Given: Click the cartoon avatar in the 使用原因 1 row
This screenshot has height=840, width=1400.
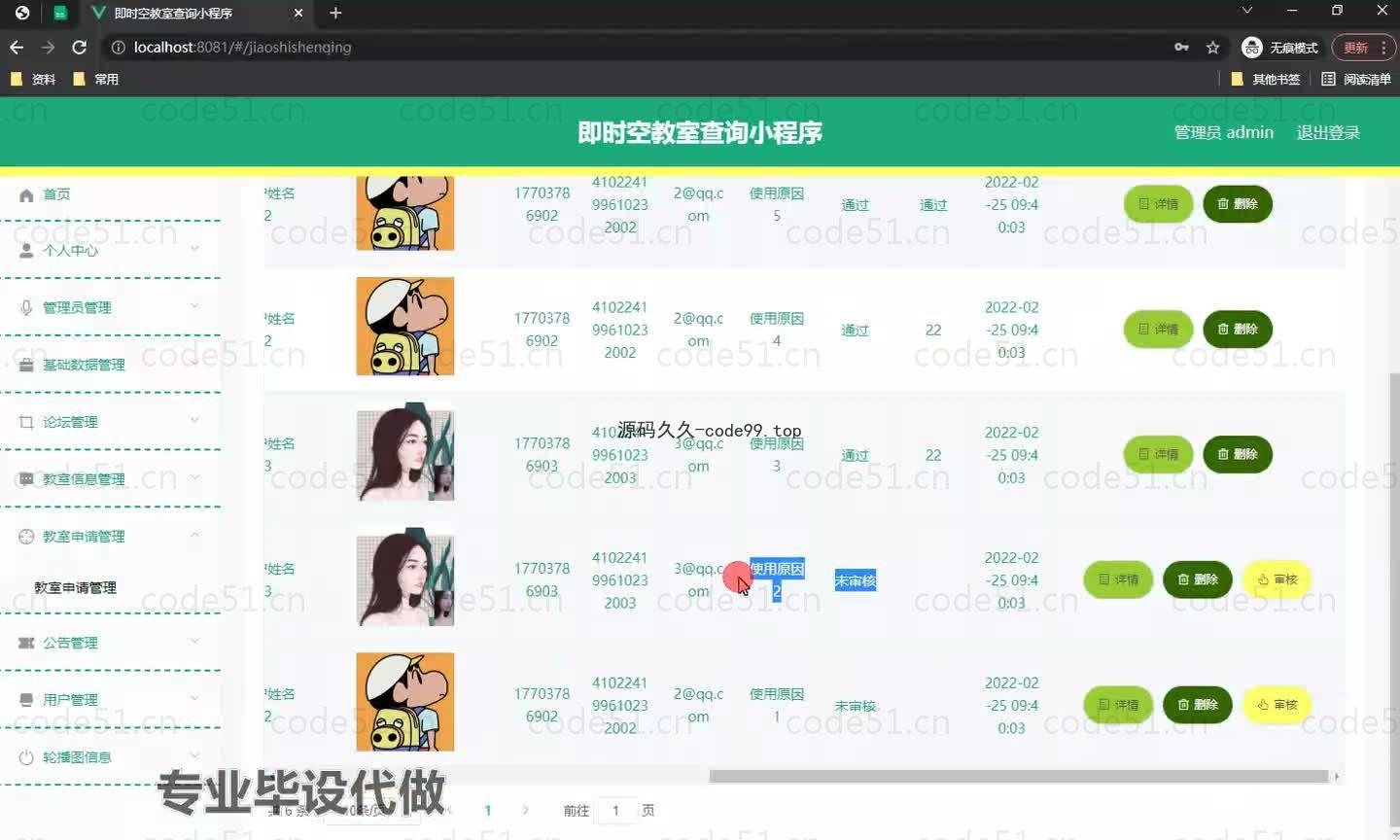Looking at the screenshot, I should (x=405, y=702).
